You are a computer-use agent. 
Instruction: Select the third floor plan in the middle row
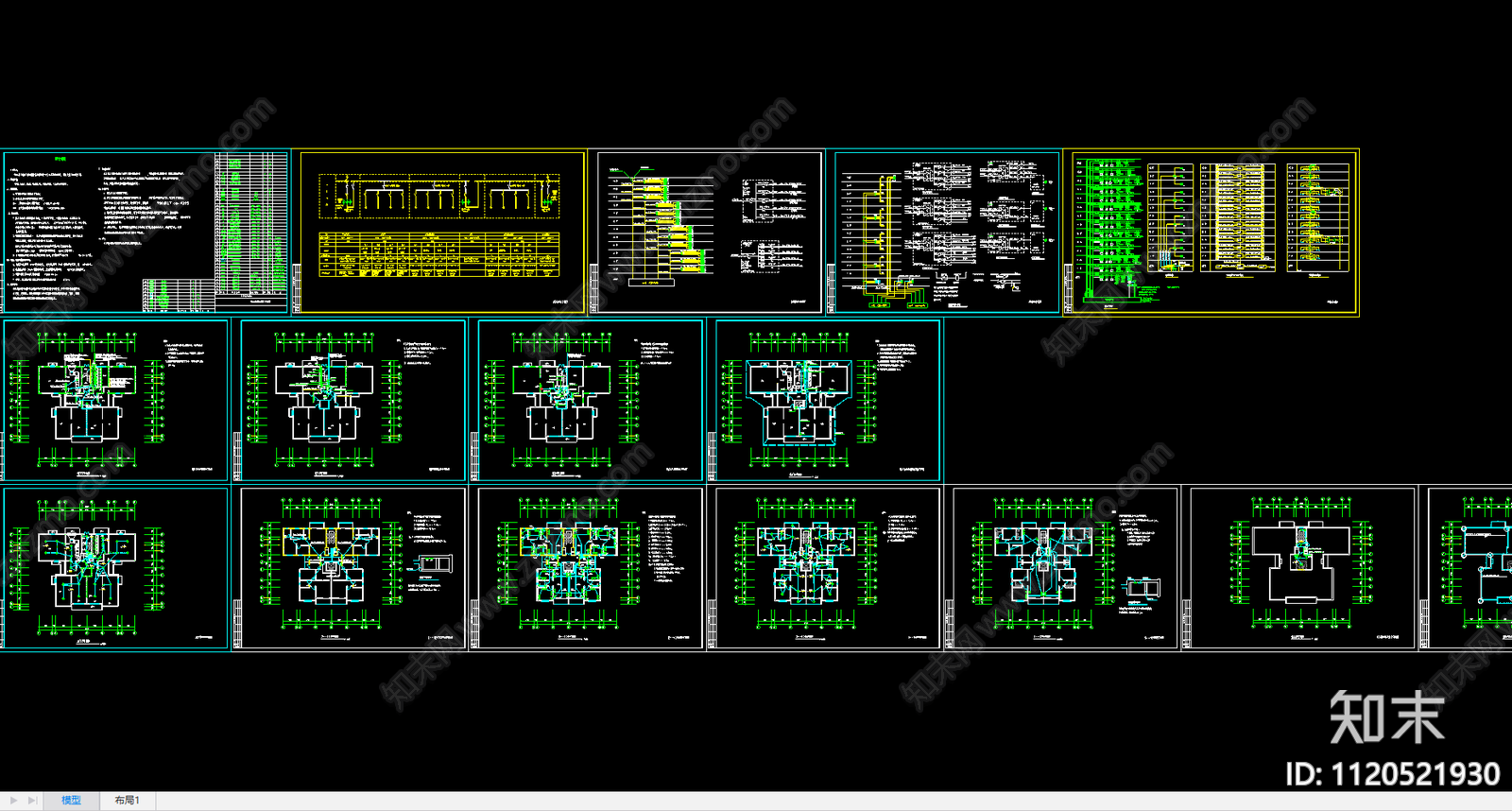click(x=591, y=401)
